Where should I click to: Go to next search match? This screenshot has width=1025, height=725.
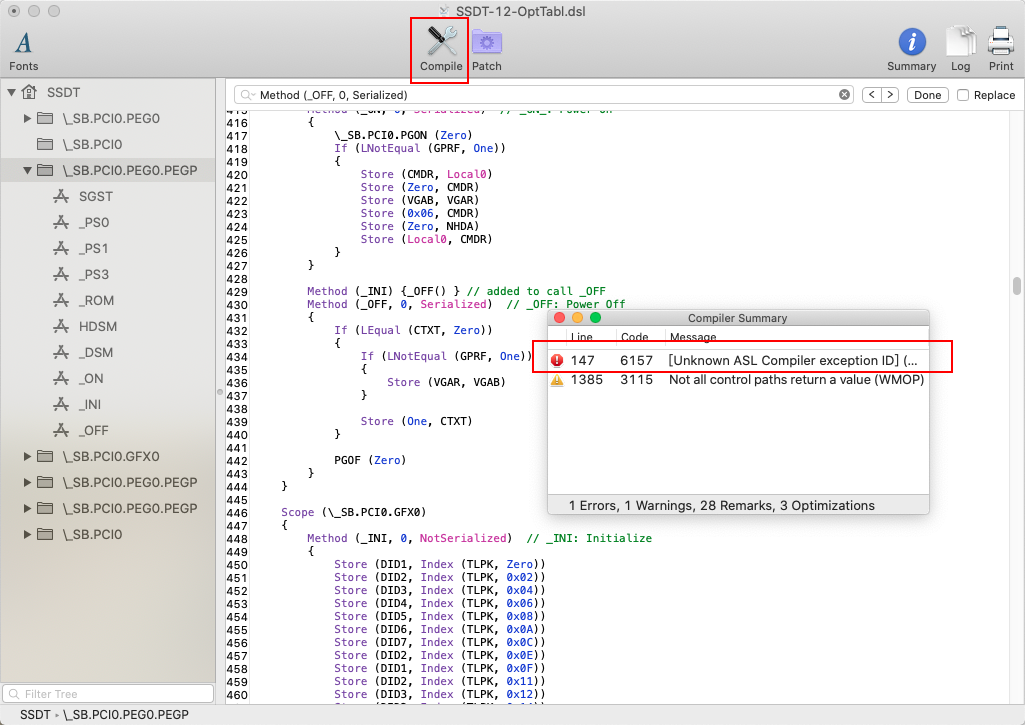[890, 95]
